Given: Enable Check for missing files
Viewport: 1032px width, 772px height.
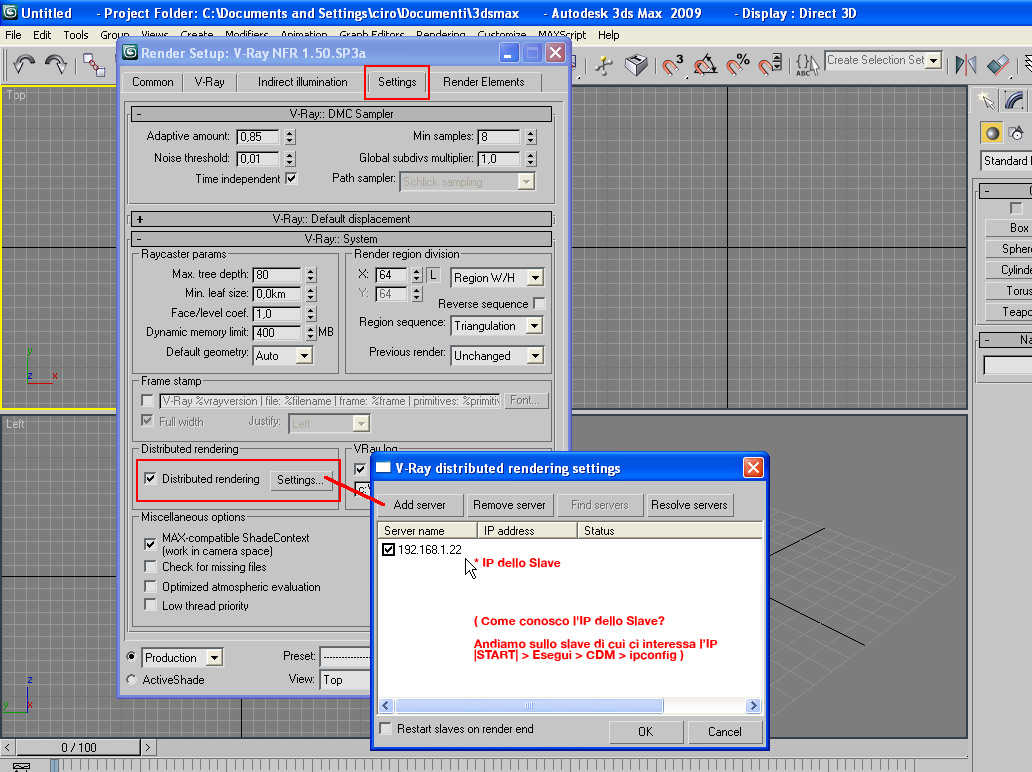Looking at the screenshot, I should point(150,567).
